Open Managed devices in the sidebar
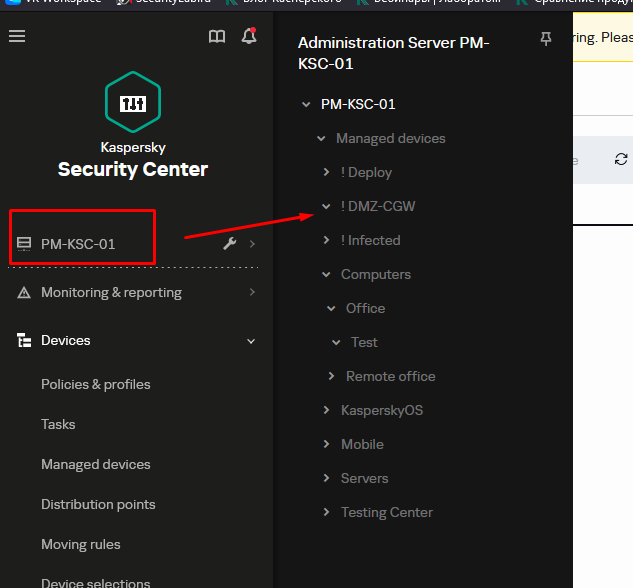This screenshot has height=588, width=633. (x=96, y=464)
